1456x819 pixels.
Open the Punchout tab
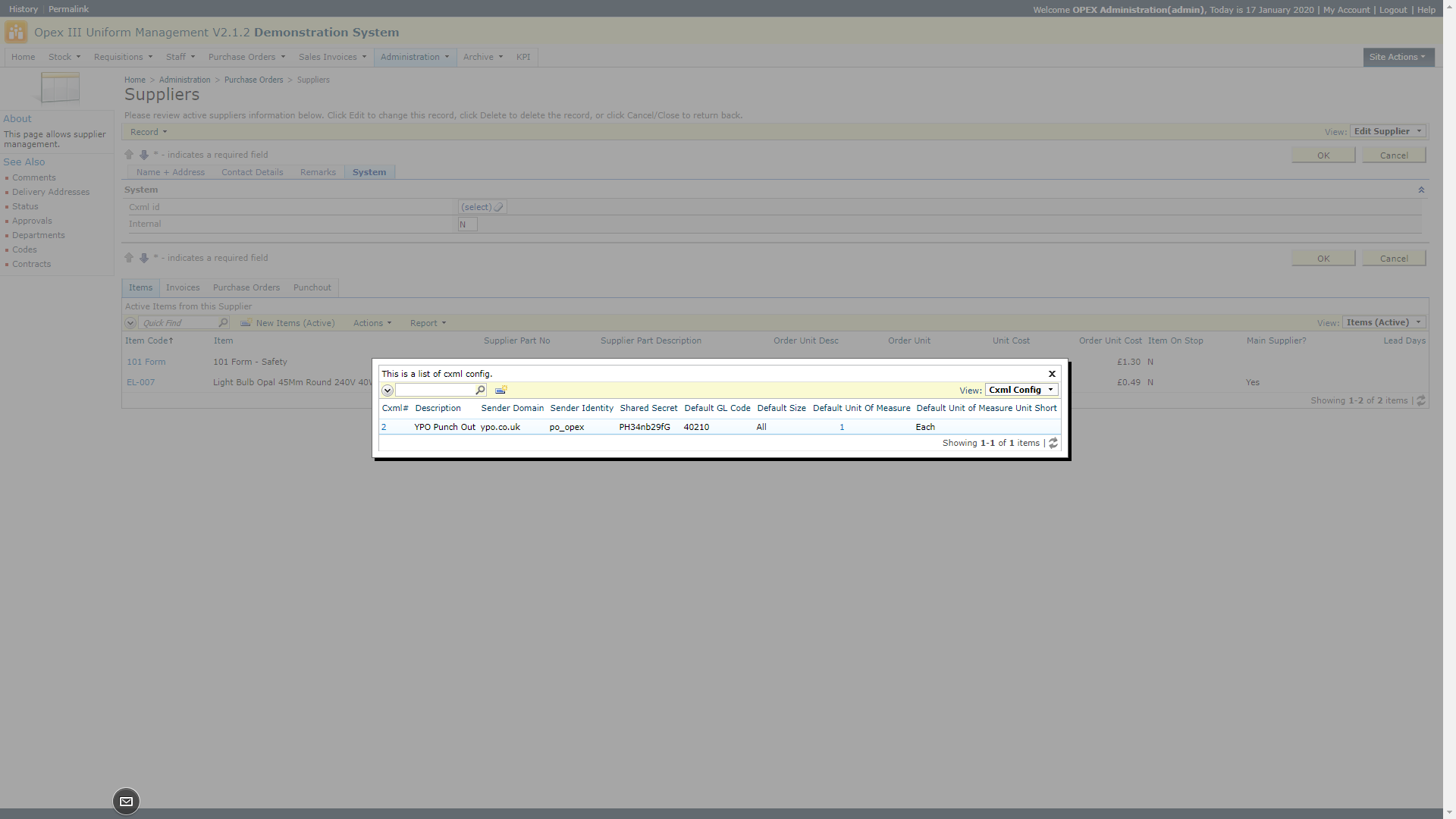[312, 287]
